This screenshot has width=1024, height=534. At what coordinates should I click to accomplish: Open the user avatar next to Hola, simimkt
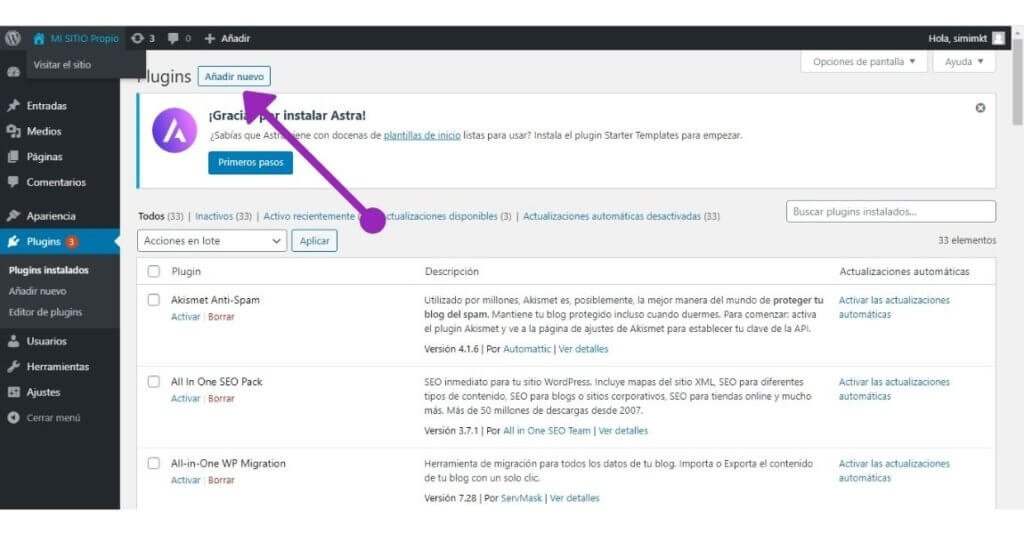point(999,39)
